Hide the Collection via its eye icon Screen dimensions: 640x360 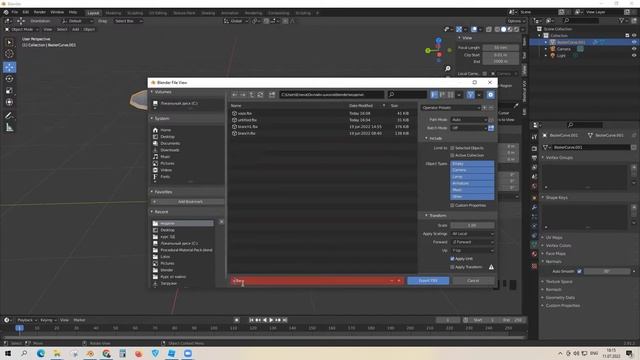click(634, 36)
